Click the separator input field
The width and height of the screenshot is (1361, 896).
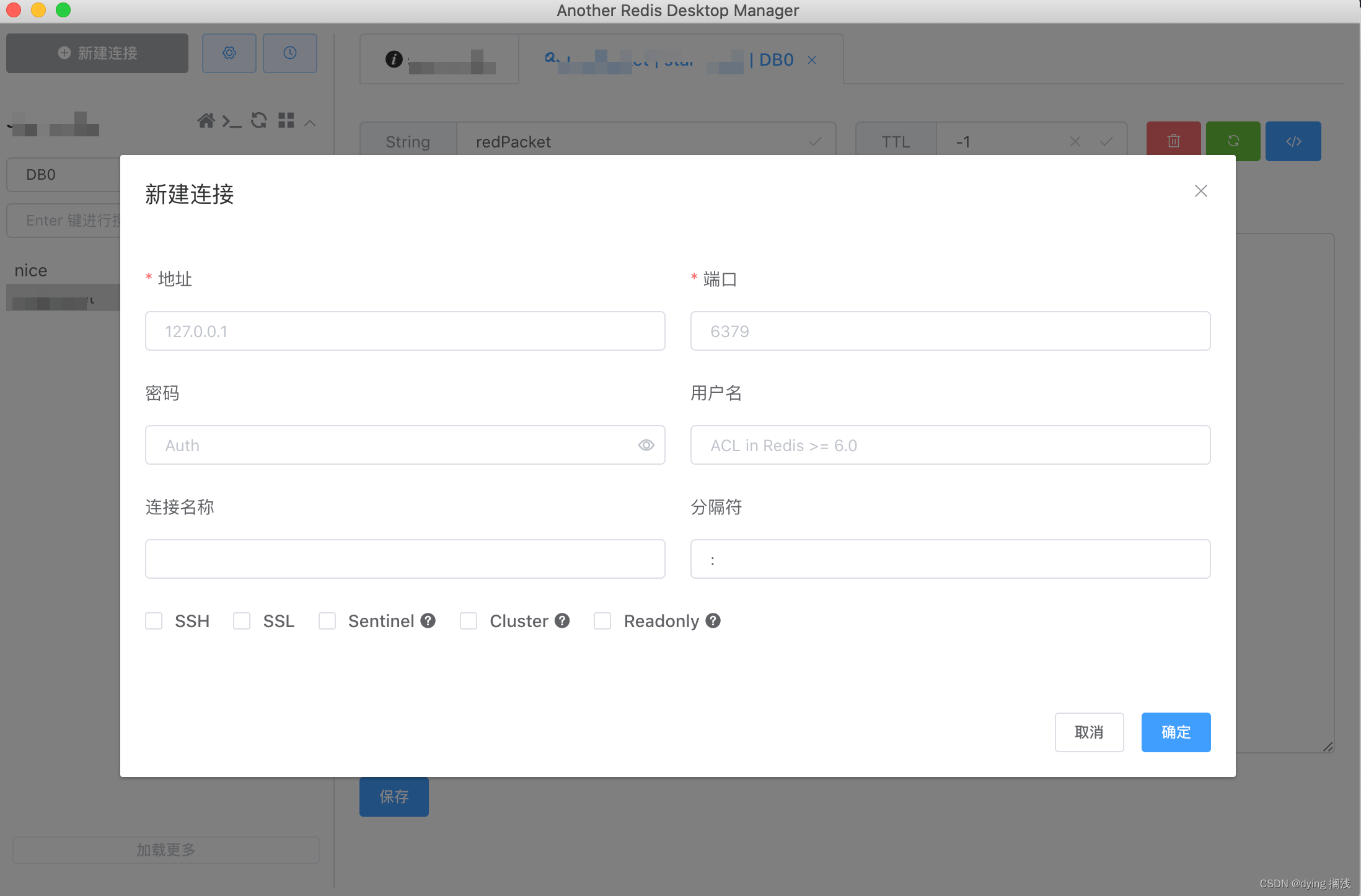pos(950,559)
